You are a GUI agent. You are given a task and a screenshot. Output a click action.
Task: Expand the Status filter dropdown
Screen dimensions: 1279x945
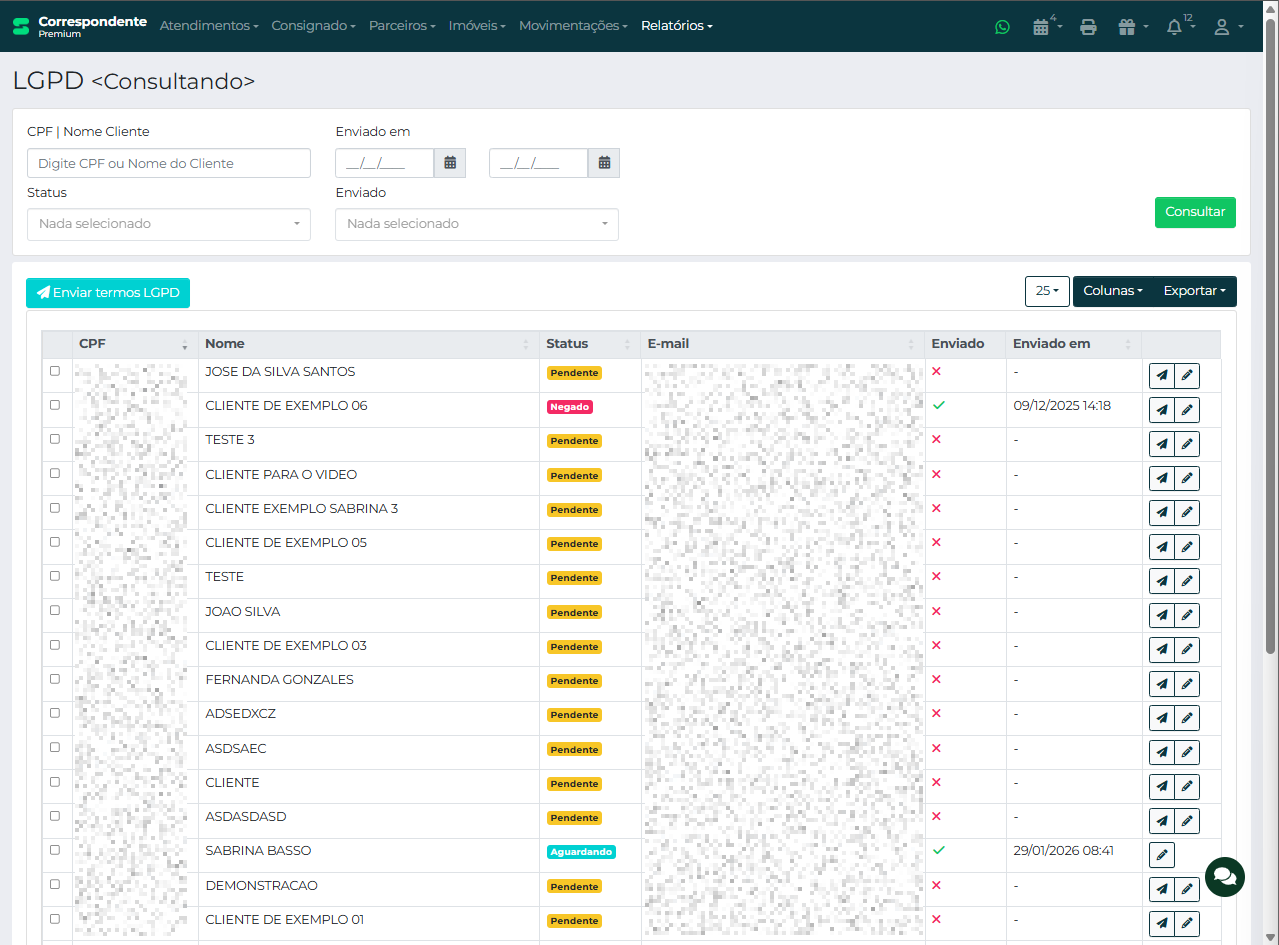click(x=169, y=224)
